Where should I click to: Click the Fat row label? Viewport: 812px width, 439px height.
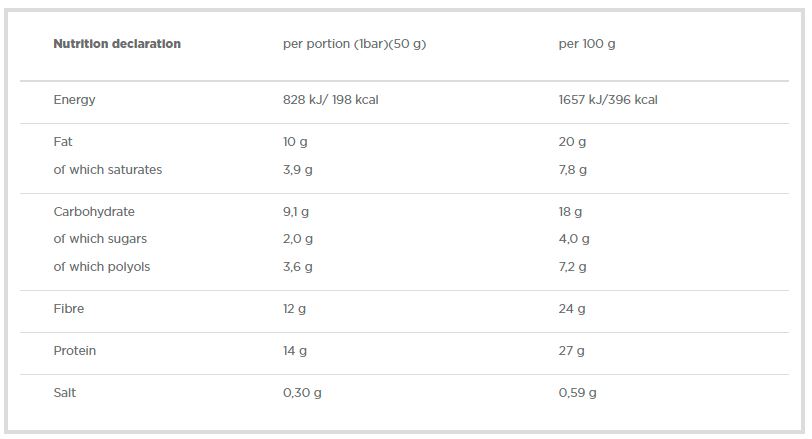pos(63,142)
